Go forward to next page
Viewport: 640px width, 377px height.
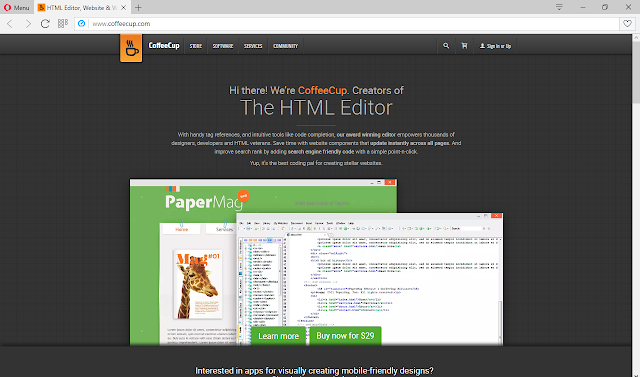click(28, 24)
